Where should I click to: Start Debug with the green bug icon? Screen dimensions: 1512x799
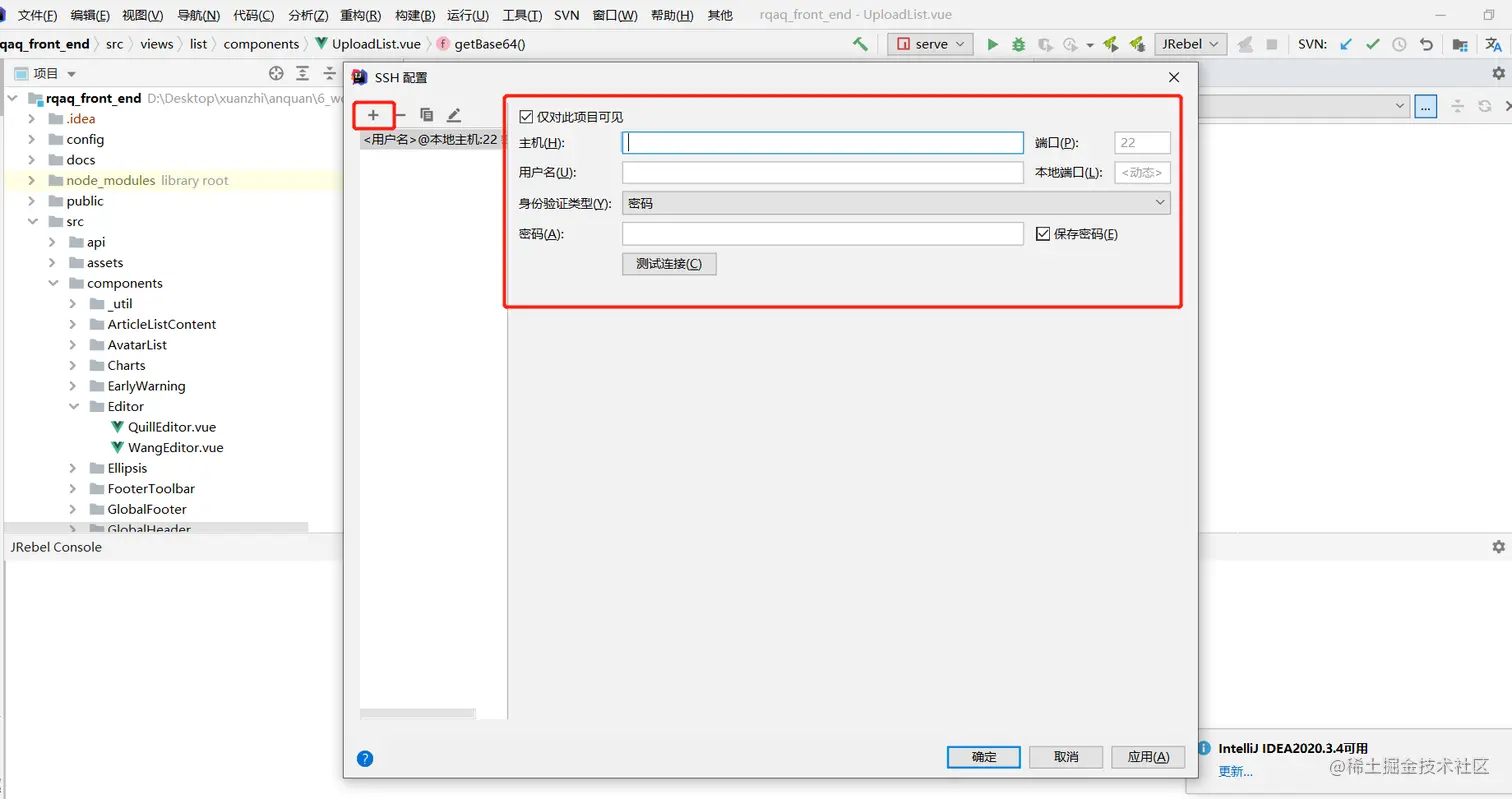tap(1019, 44)
